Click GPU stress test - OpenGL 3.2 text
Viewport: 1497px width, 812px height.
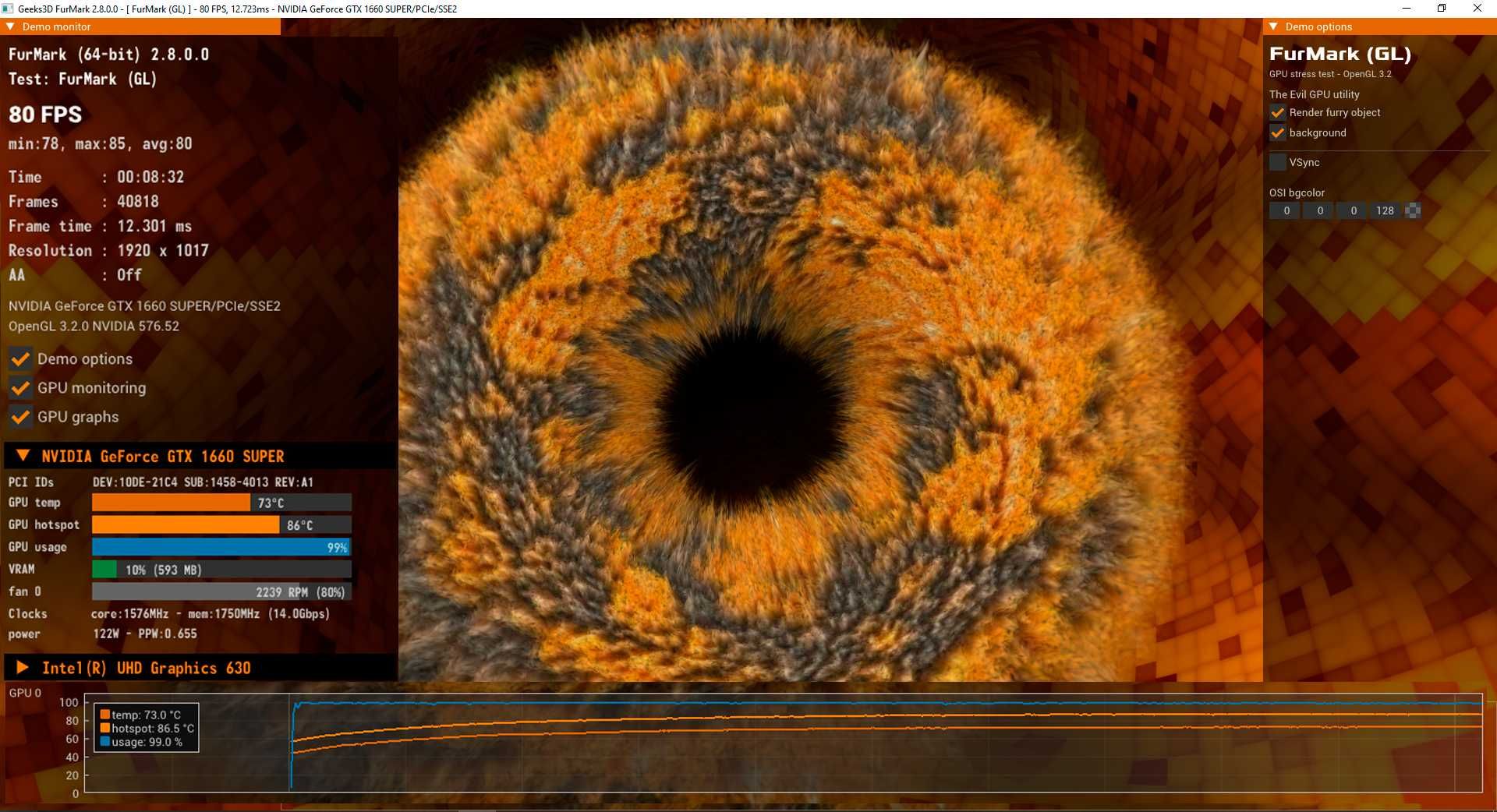(x=1330, y=74)
